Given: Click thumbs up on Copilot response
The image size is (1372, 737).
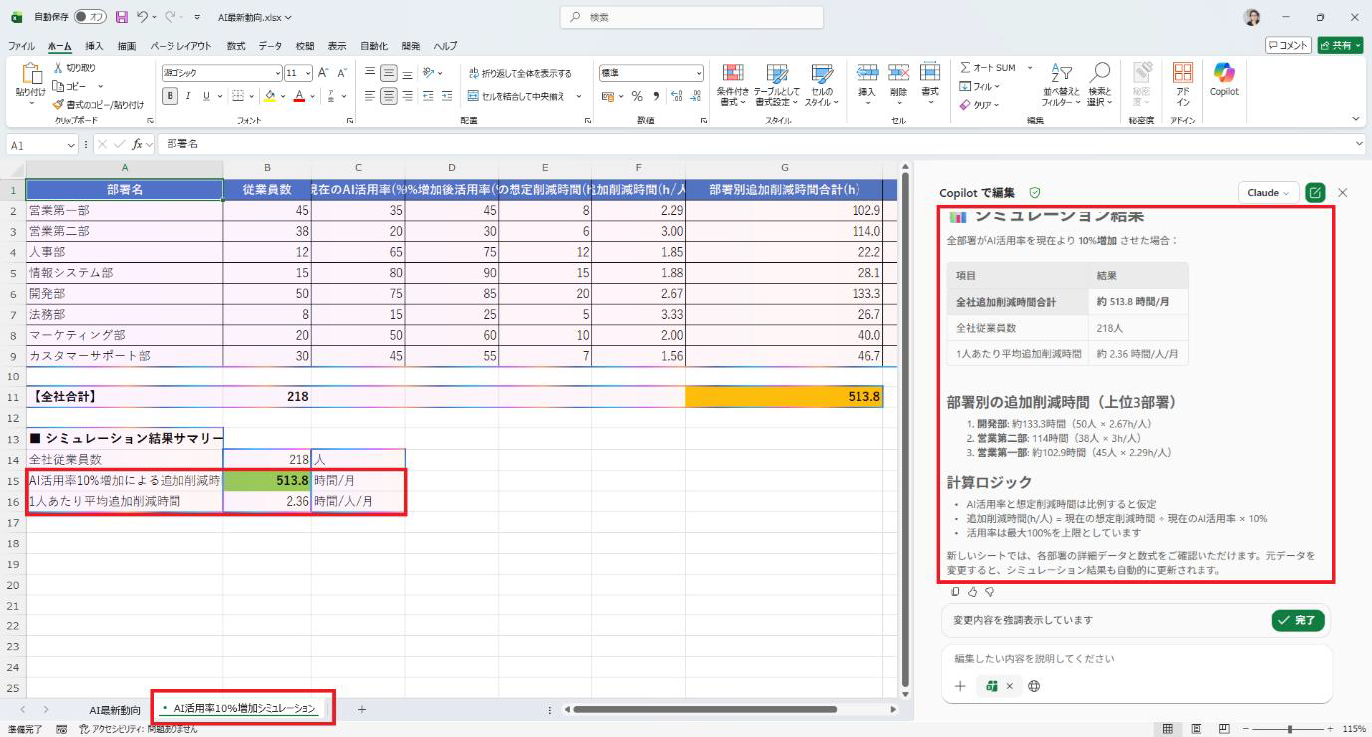Looking at the screenshot, I should [972, 592].
